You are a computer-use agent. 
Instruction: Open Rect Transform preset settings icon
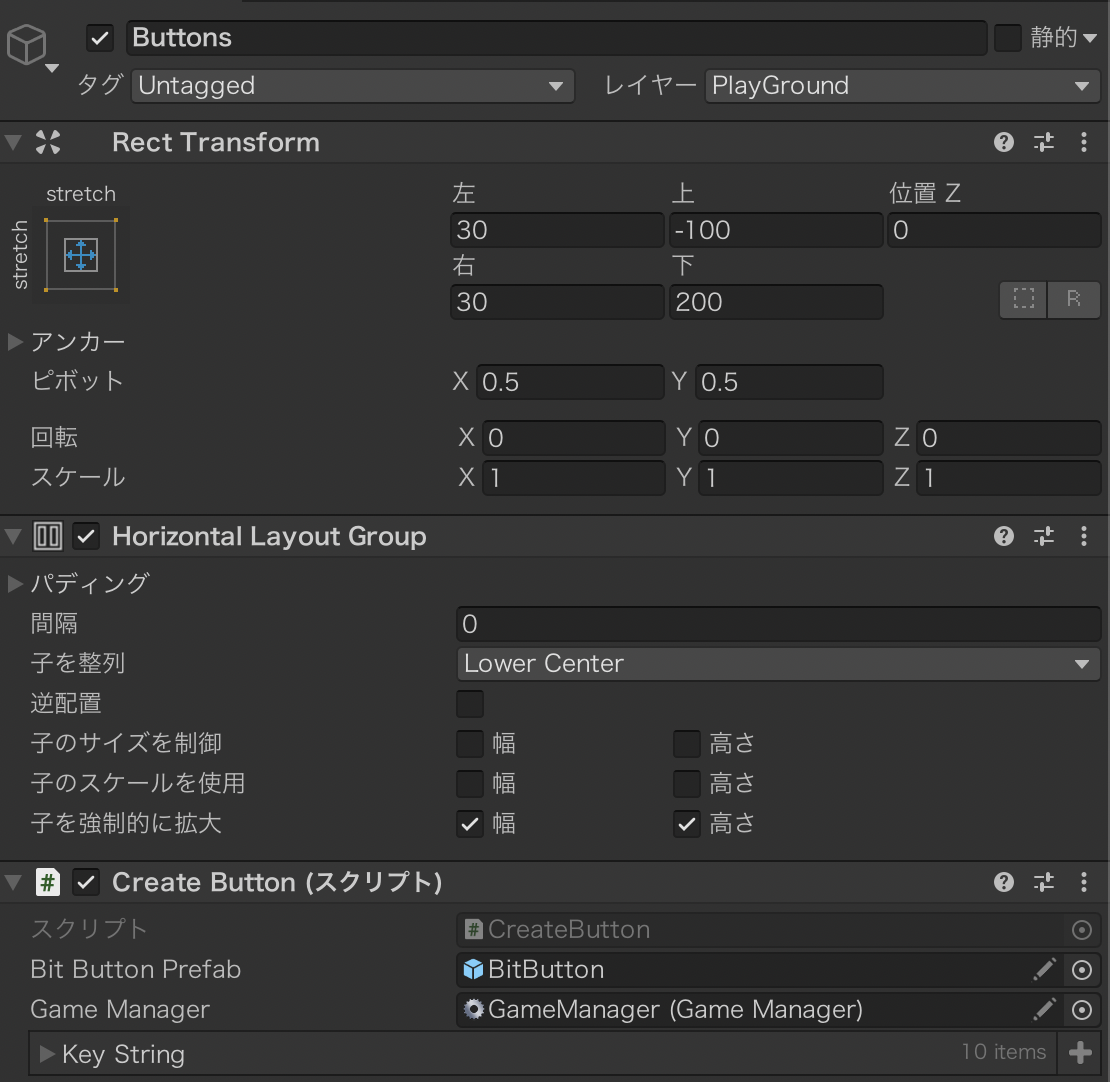[1044, 142]
